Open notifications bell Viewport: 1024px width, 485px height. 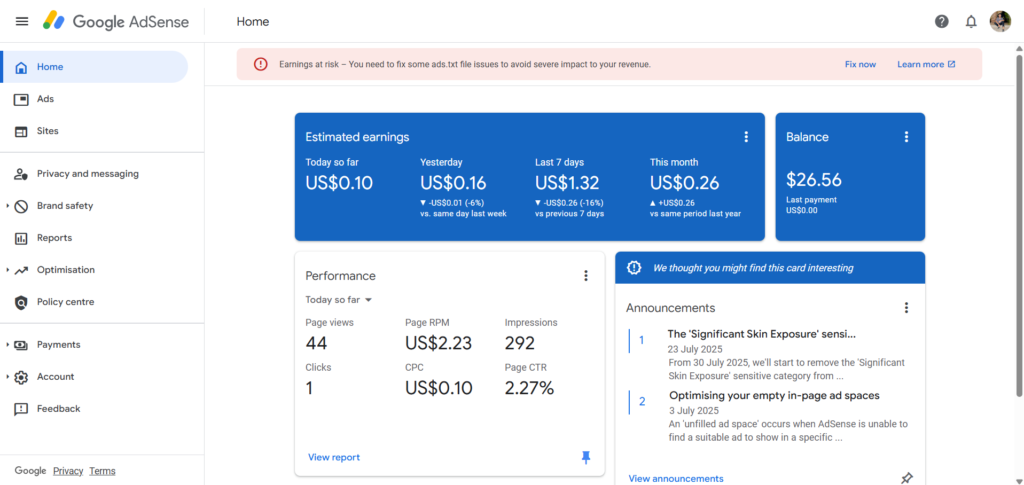(x=971, y=22)
